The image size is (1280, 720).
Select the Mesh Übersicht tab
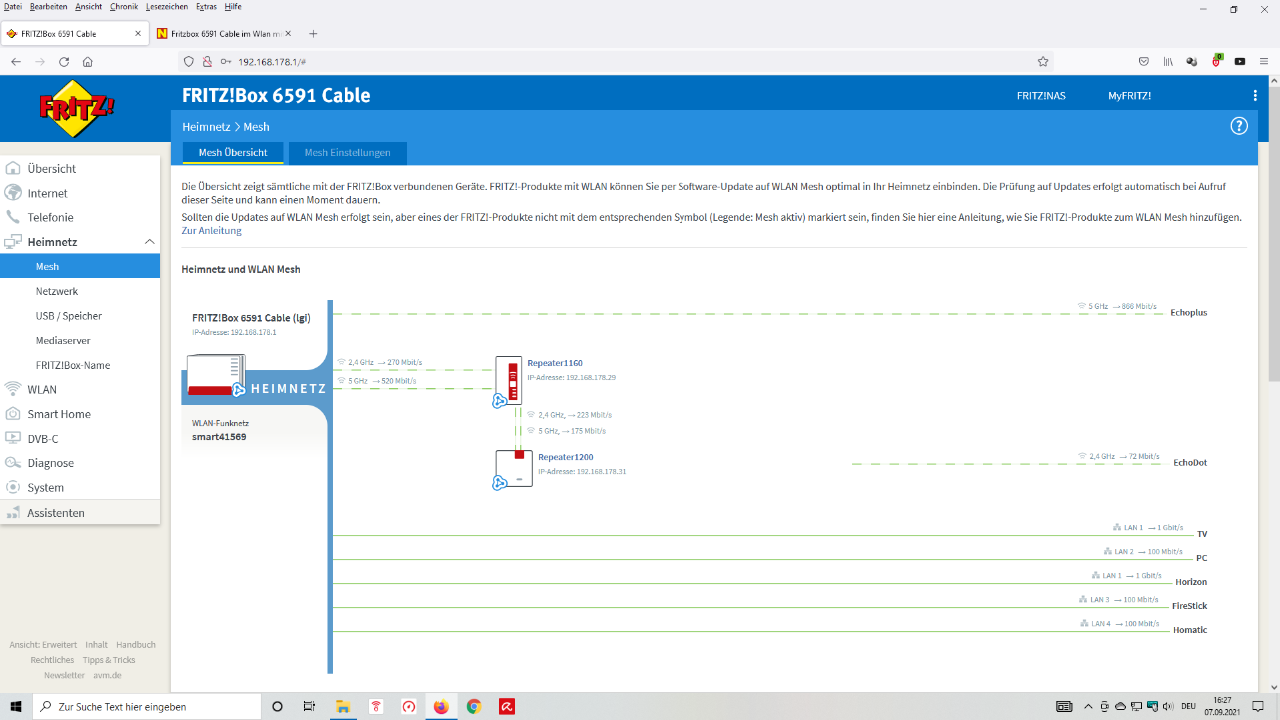tap(233, 153)
